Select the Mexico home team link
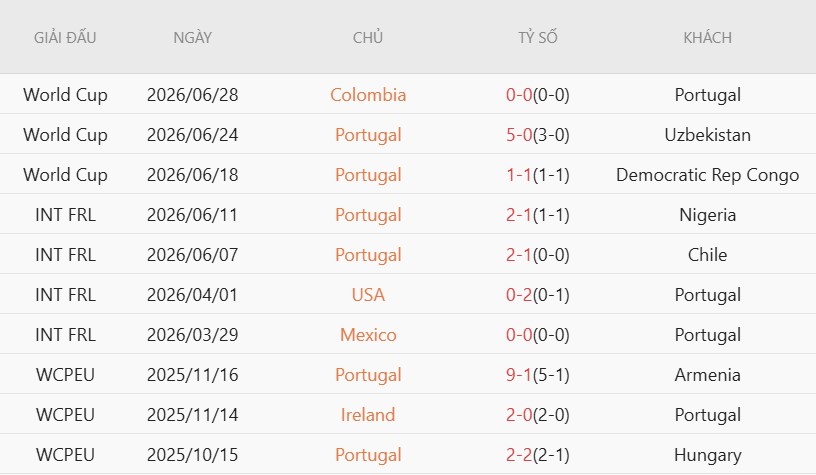Image resolution: width=816 pixels, height=475 pixels. tap(368, 335)
